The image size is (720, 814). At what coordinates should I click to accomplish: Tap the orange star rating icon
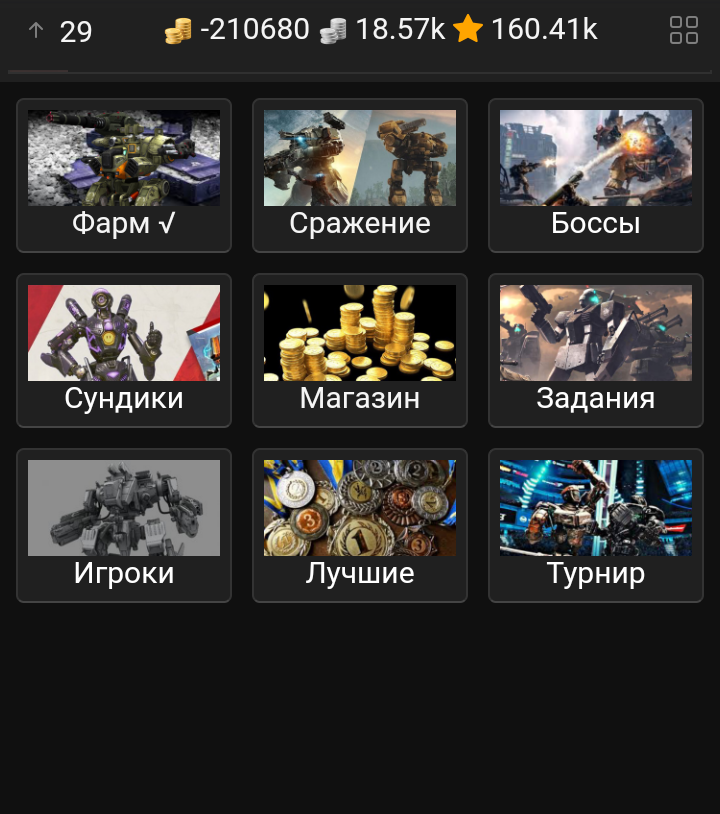click(468, 29)
